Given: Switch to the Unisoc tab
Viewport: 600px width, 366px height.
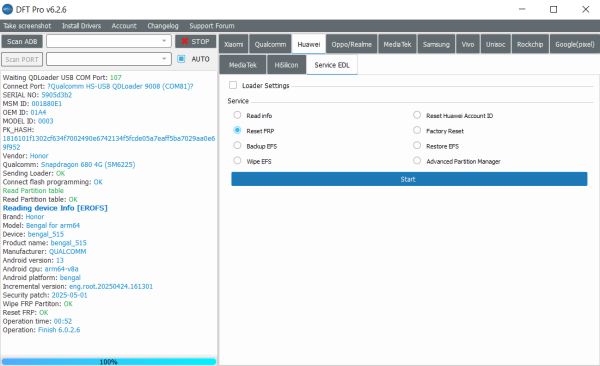Looking at the screenshot, I should click(496, 44).
